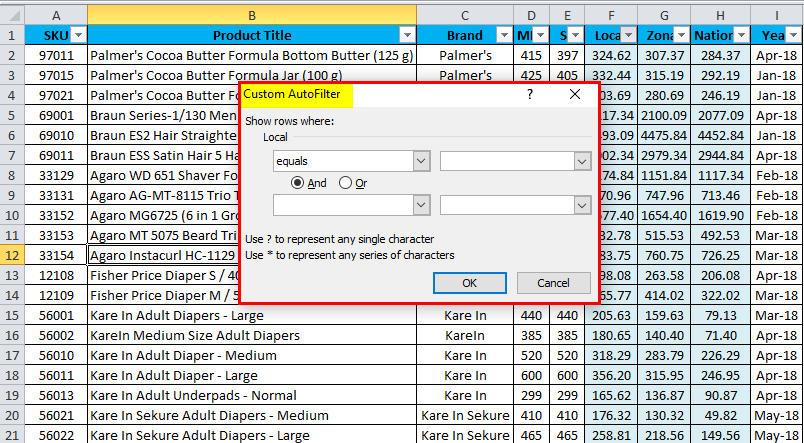Click cell 'KareIn Medium Size Adult Diapers'

pos(252,335)
